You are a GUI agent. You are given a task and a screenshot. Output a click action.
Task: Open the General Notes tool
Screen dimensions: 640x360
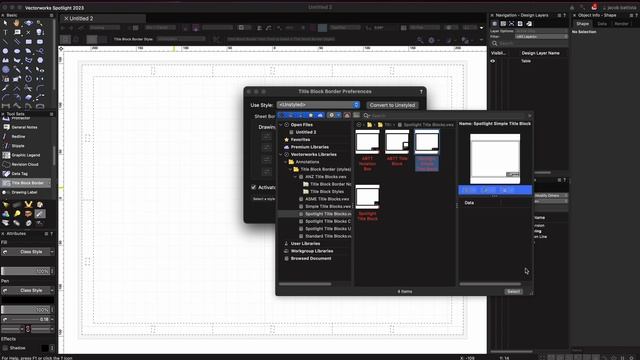point(25,127)
